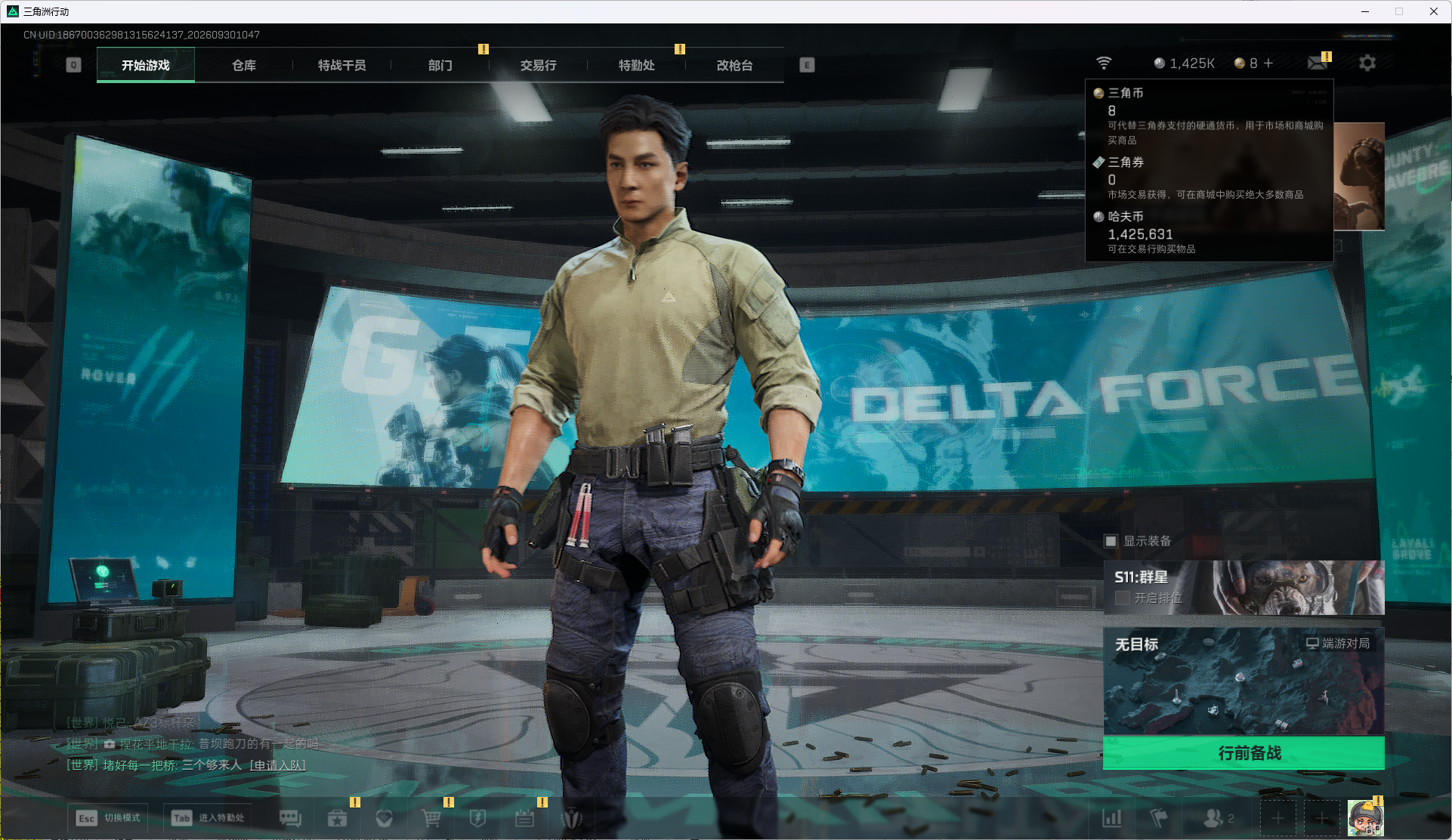Open the starred briefcase icon in bottom bar

(337, 818)
